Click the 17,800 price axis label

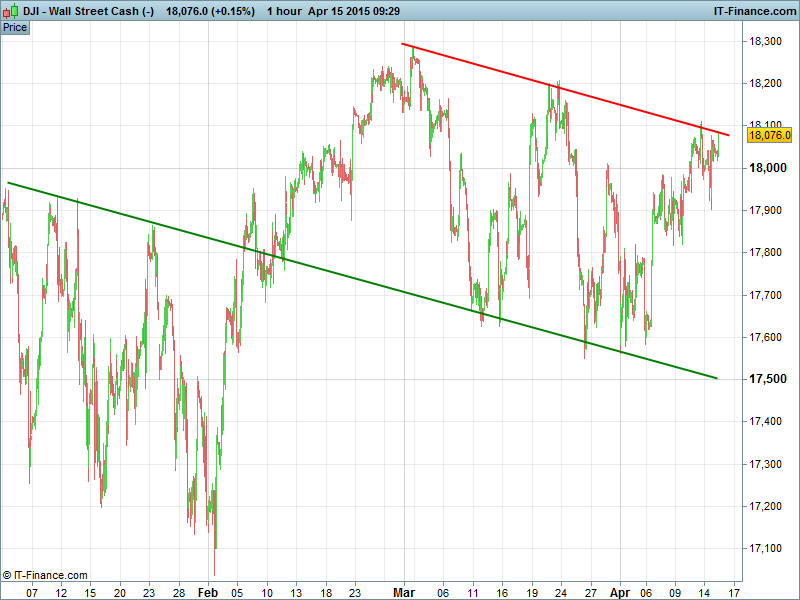pyautogui.click(x=765, y=253)
